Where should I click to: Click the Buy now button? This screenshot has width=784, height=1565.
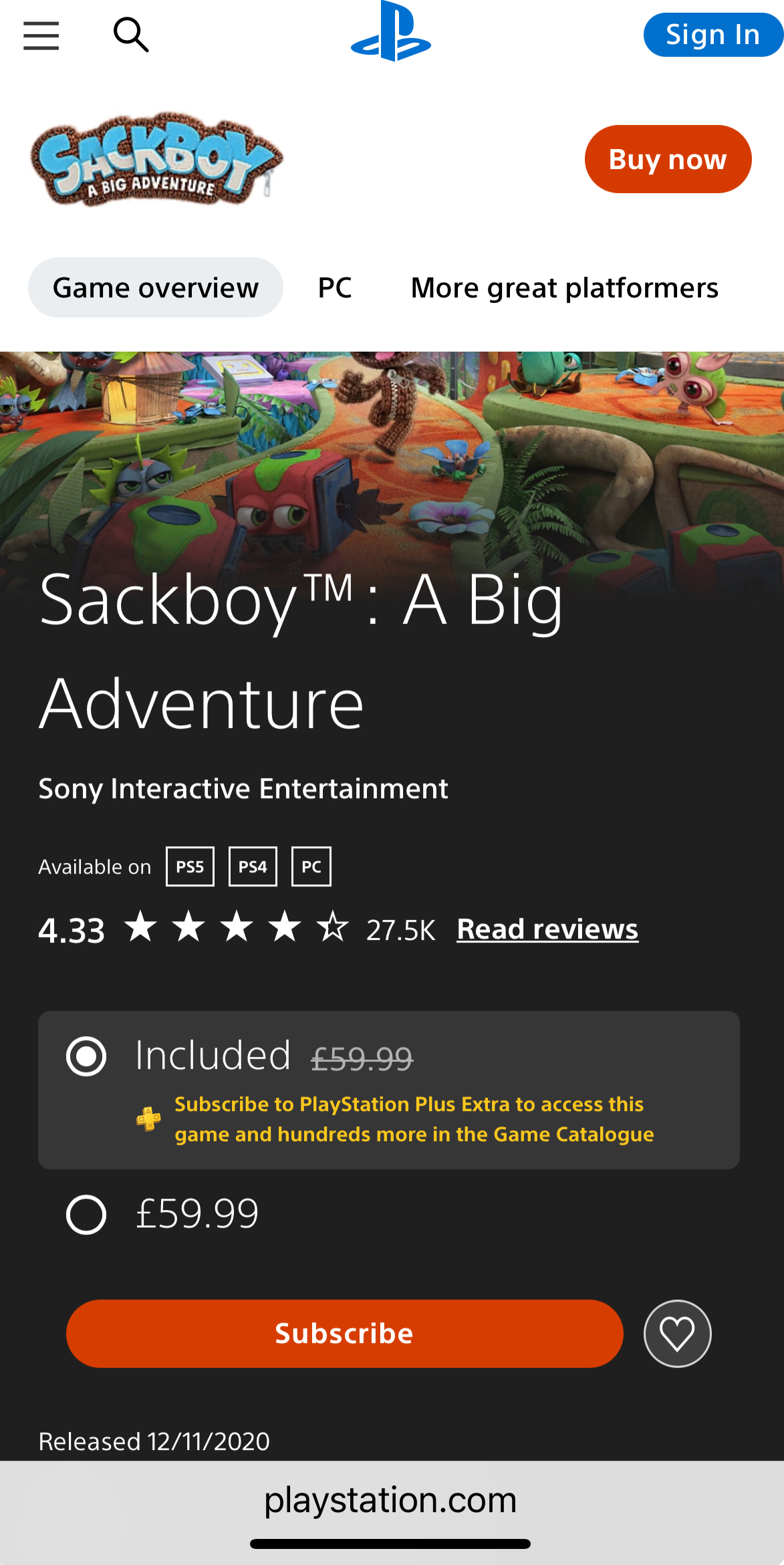click(668, 159)
